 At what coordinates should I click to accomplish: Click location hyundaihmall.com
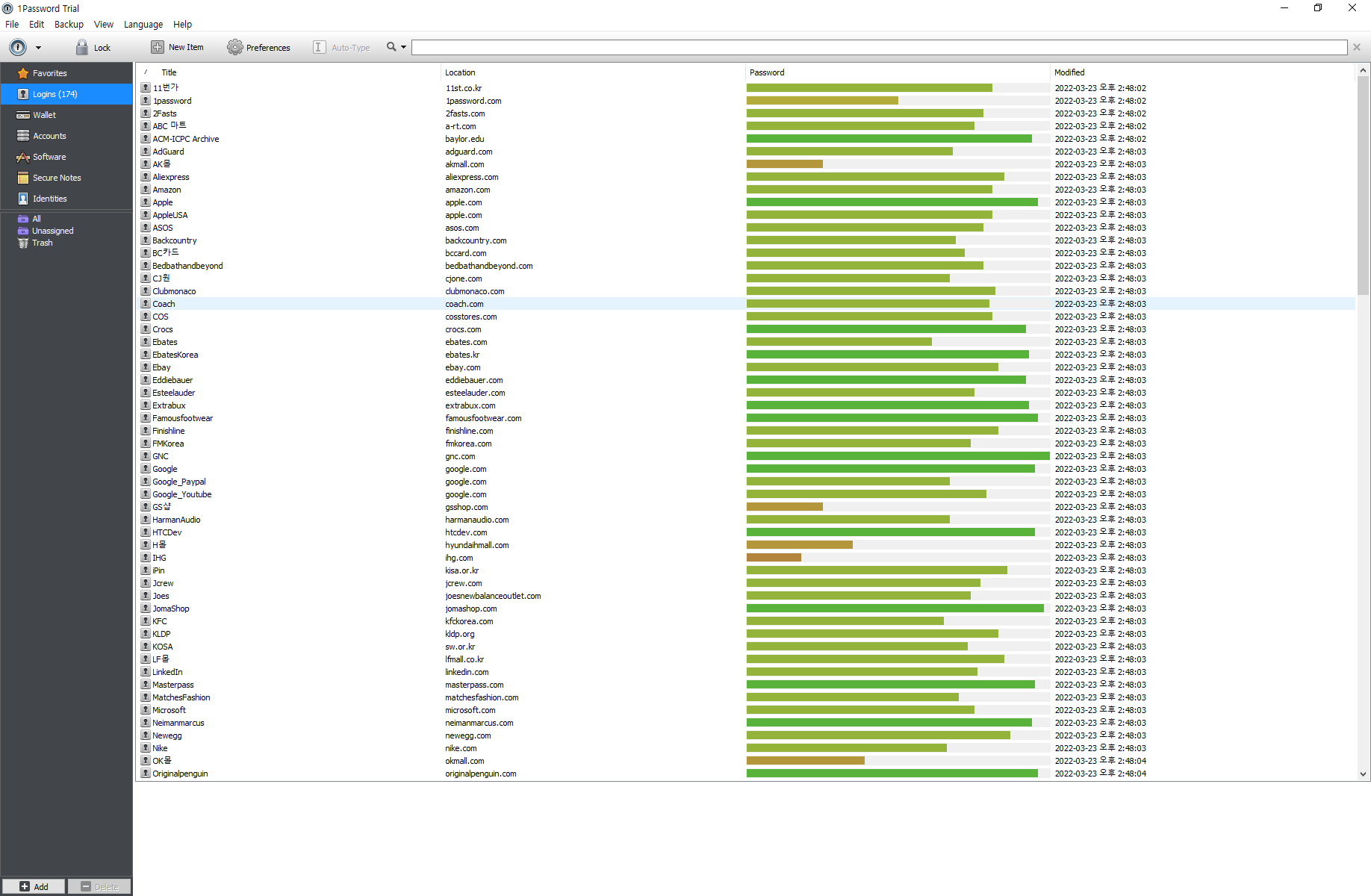(477, 545)
